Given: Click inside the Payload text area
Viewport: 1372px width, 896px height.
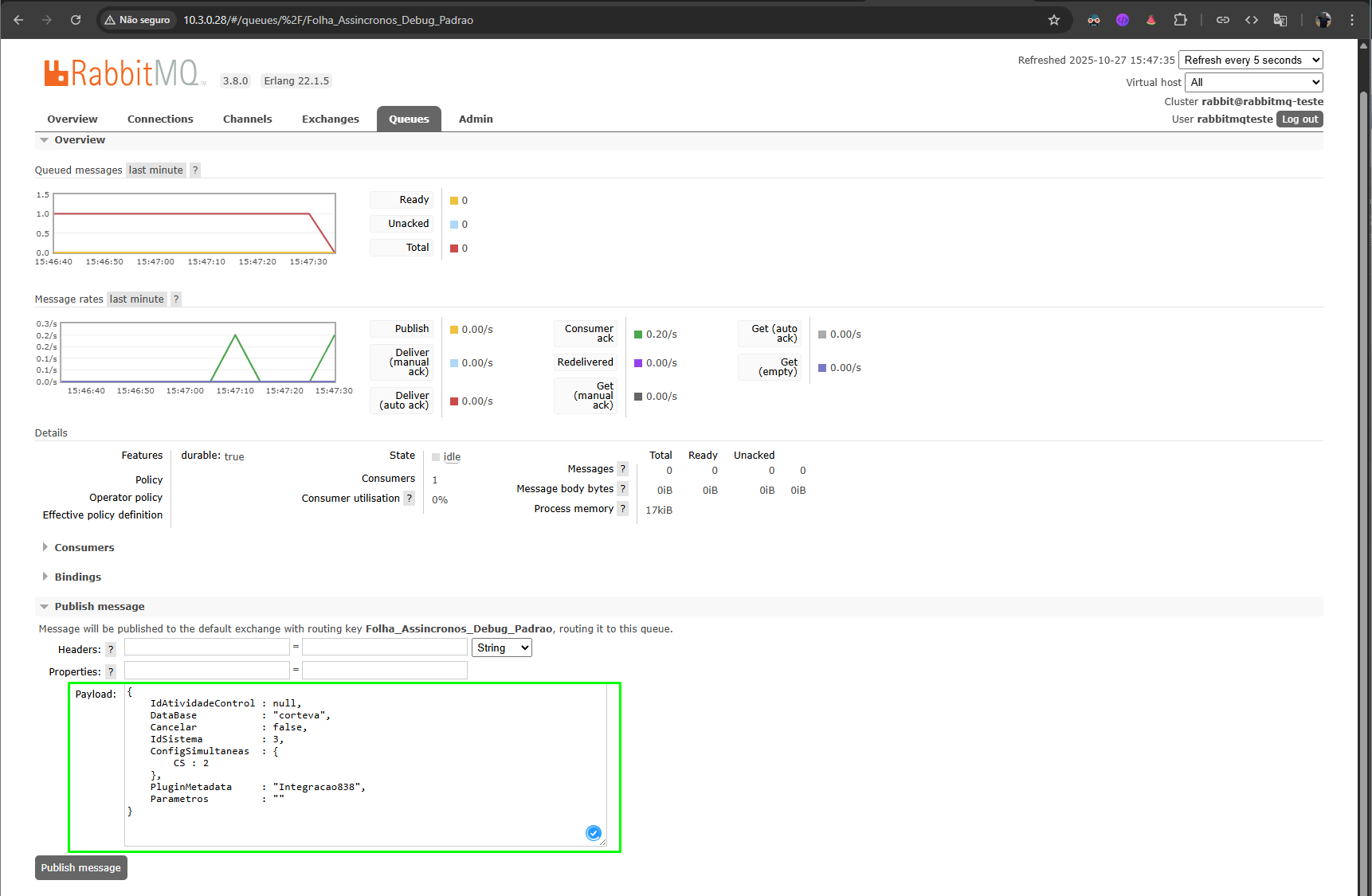Looking at the screenshot, I should tap(366, 765).
